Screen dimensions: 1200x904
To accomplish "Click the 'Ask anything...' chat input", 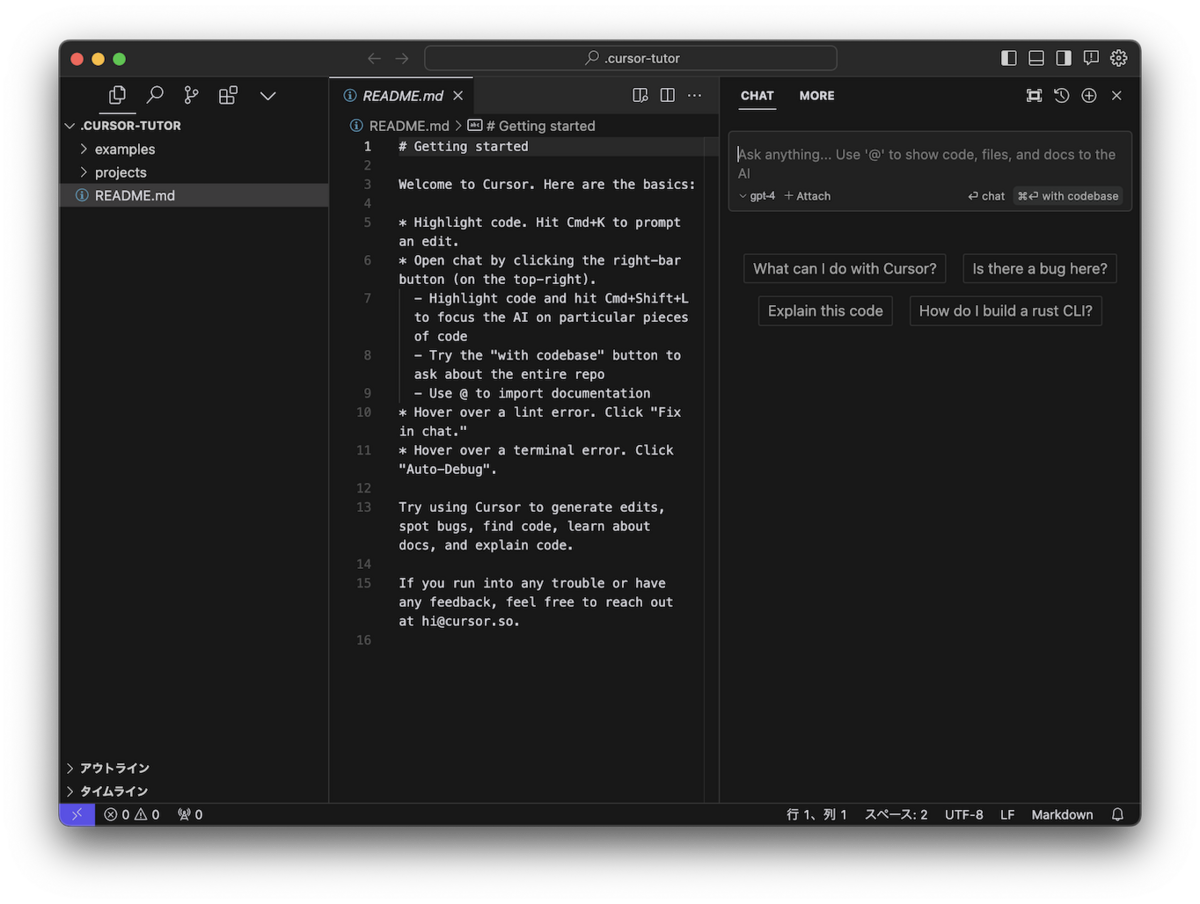I will point(929,164).
